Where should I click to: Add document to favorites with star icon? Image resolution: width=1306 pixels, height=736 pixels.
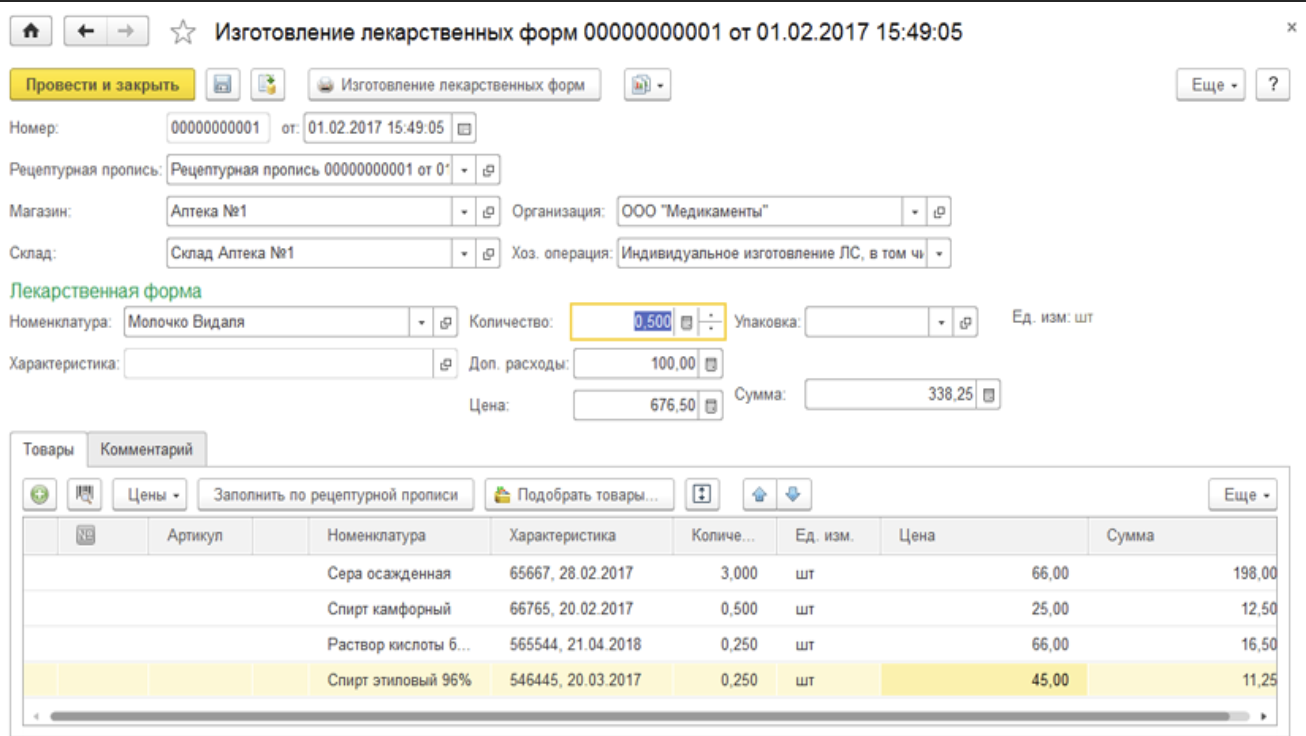(x=182, y=33)
